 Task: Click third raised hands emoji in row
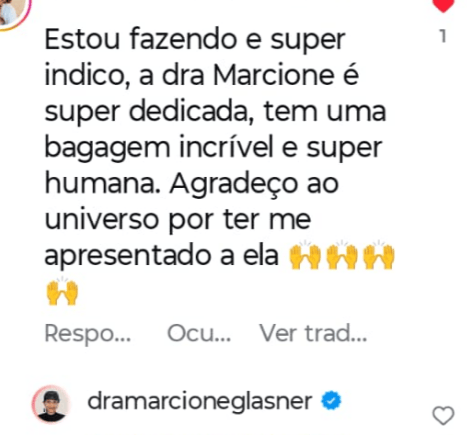coord(379,254)
